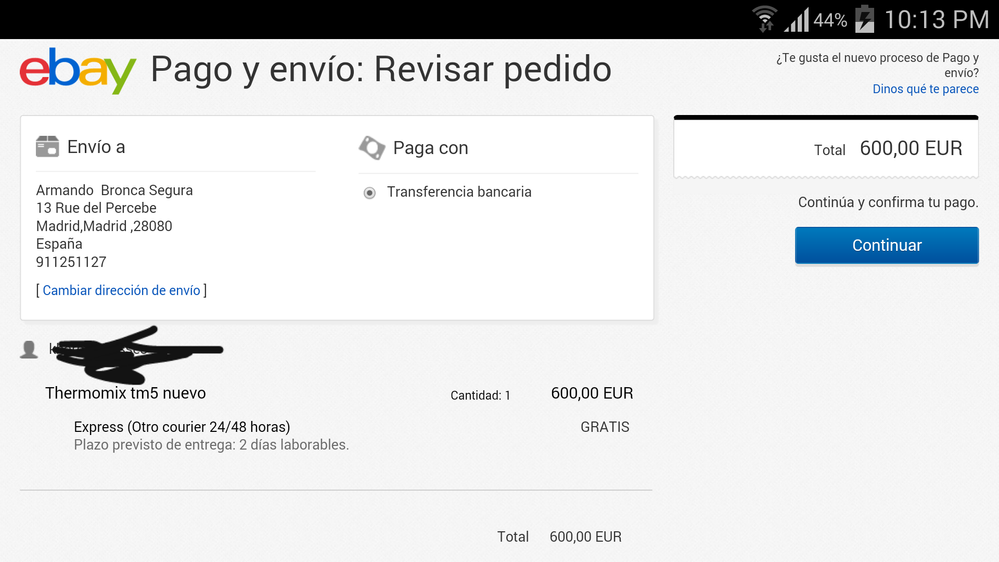This screenshot has width=999, height=562.
Task: Click the recipient name Armando Bronca Segura
Action: point(114,191)
